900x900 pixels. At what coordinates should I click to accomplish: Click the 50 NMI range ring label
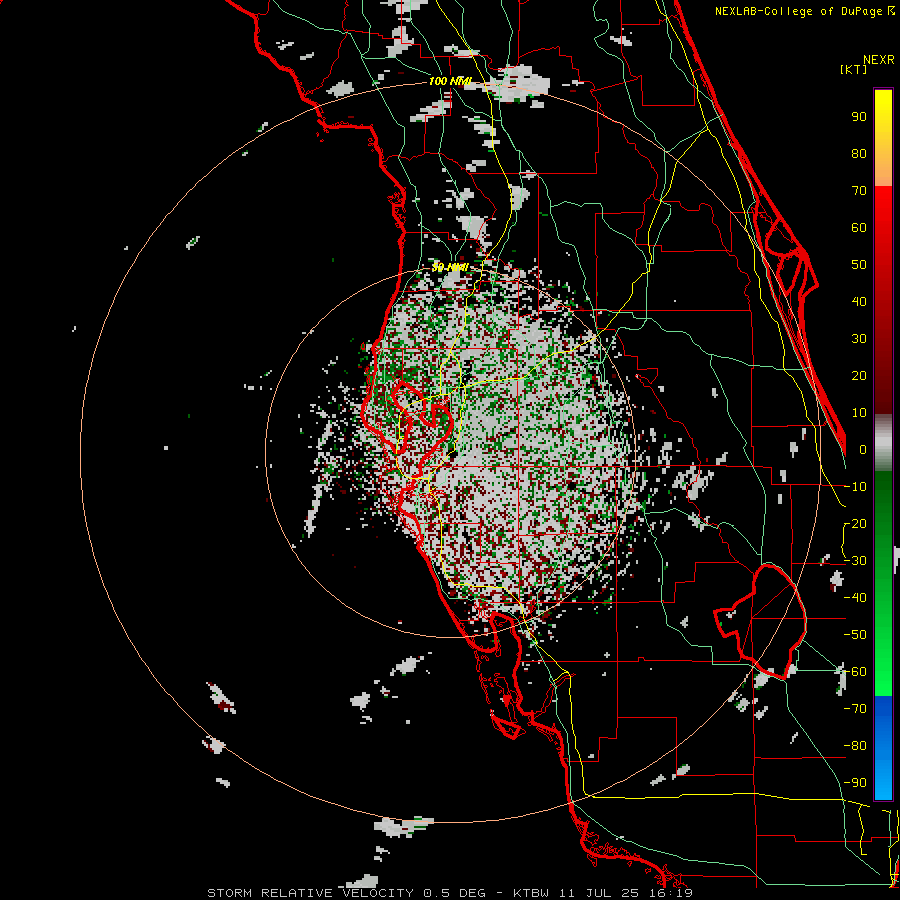pos(449,267)
